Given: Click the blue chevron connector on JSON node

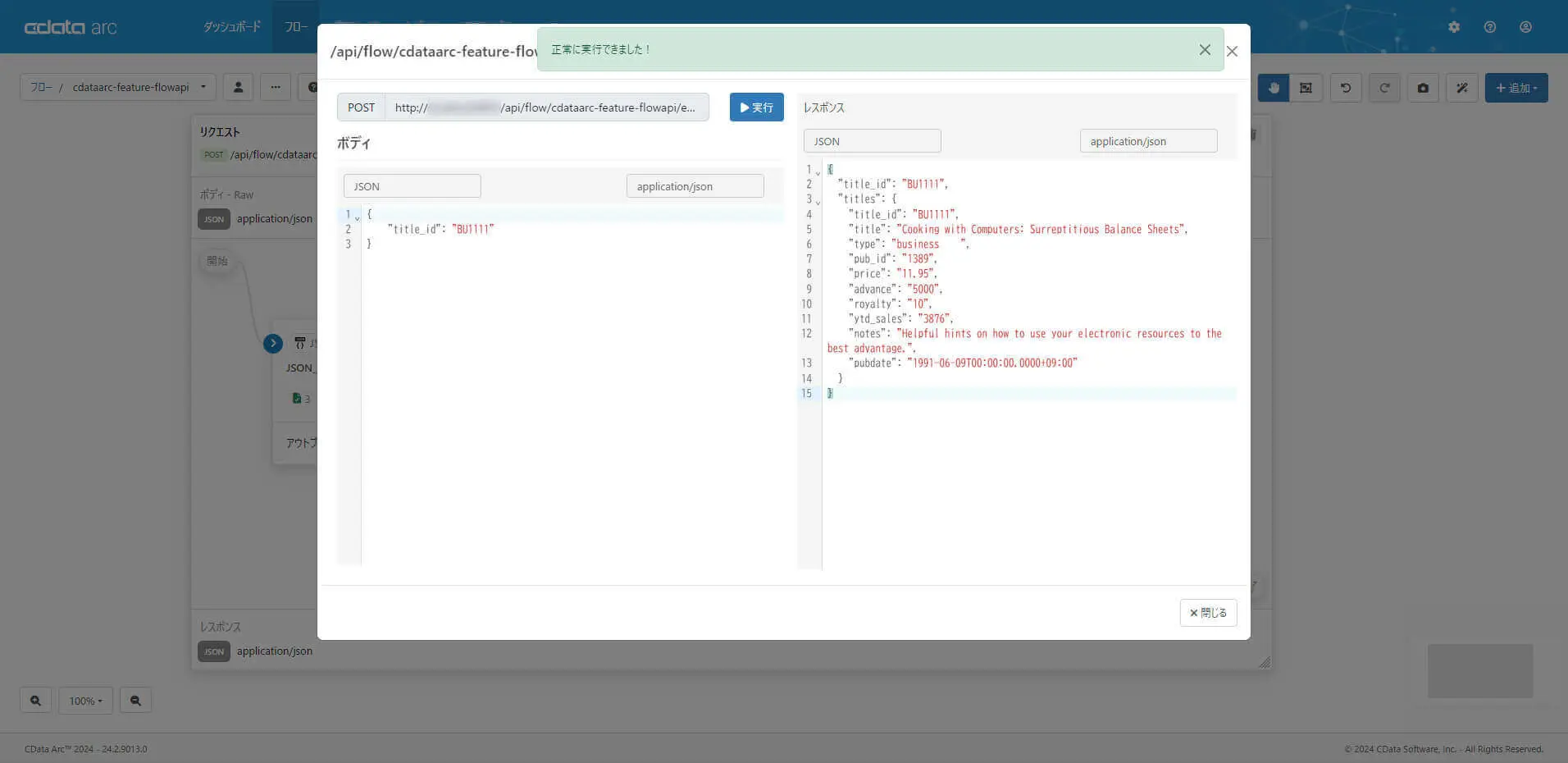Looking at the screenshot, I should point(273,344).
